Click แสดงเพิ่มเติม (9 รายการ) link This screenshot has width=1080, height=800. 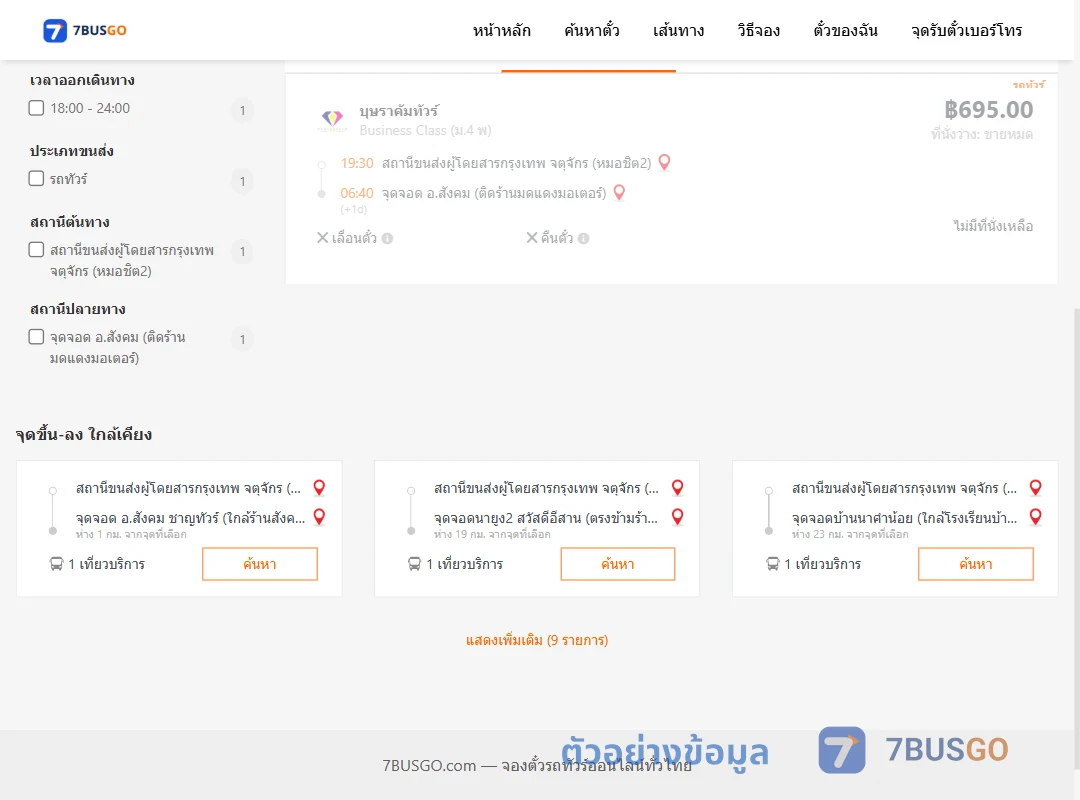click(537, 640)
